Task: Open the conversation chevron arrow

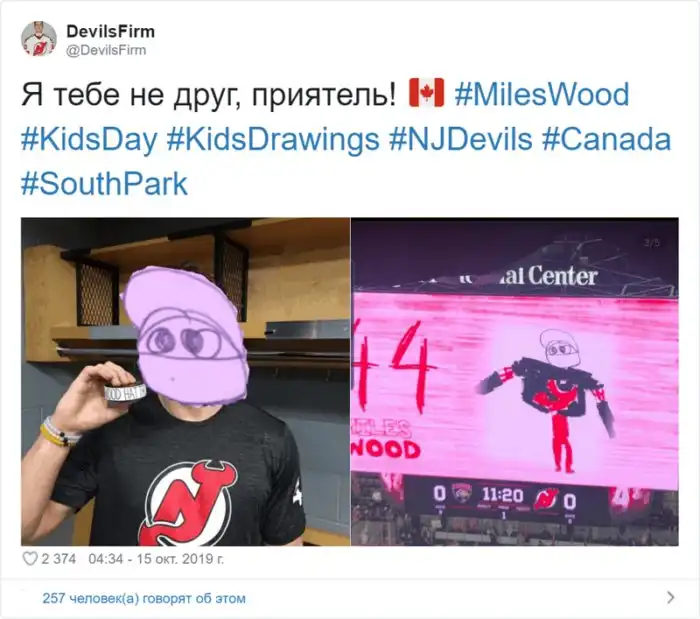Action: (x=670, y=597)
